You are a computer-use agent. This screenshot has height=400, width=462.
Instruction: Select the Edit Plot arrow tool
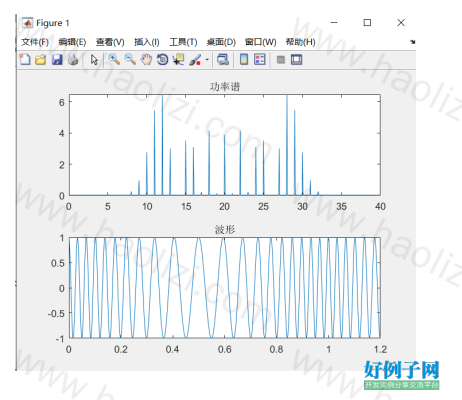click(x=94, y=60)
